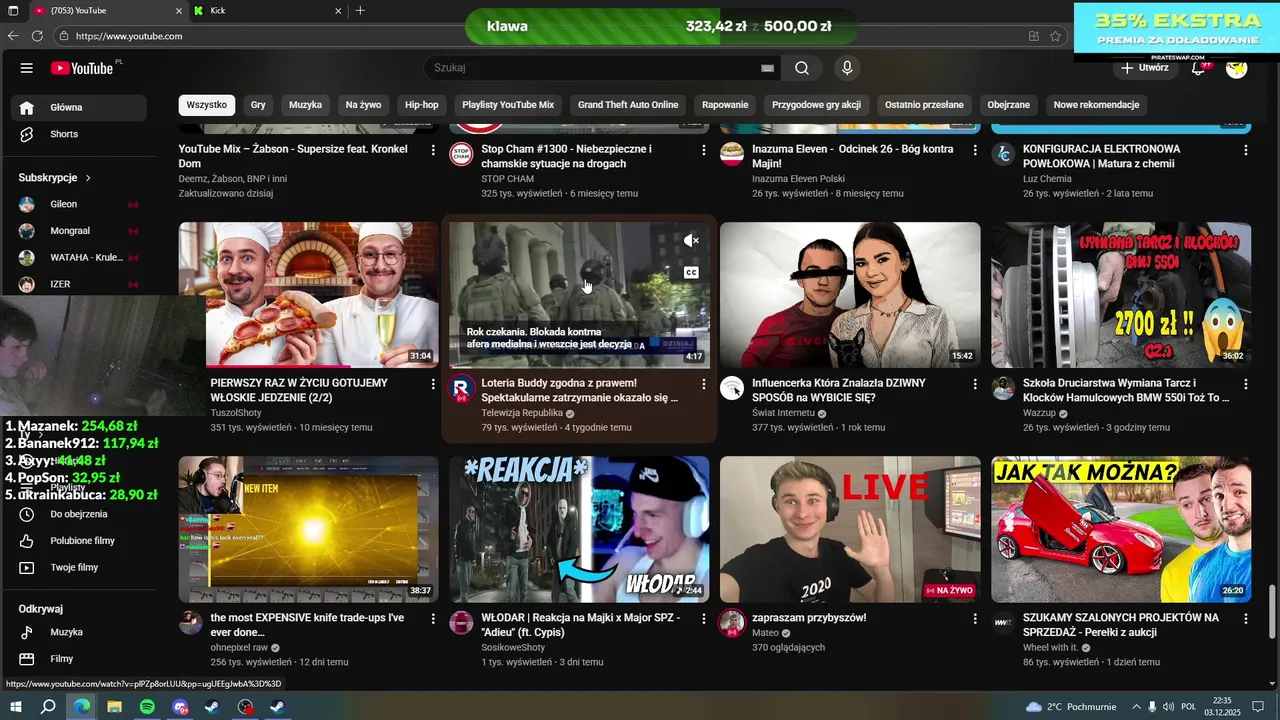The width and height of the screenshot is (1280, 720).
Task: Unmute the preview of Loteria Buddy video
Action: click(x=691, y=241)
